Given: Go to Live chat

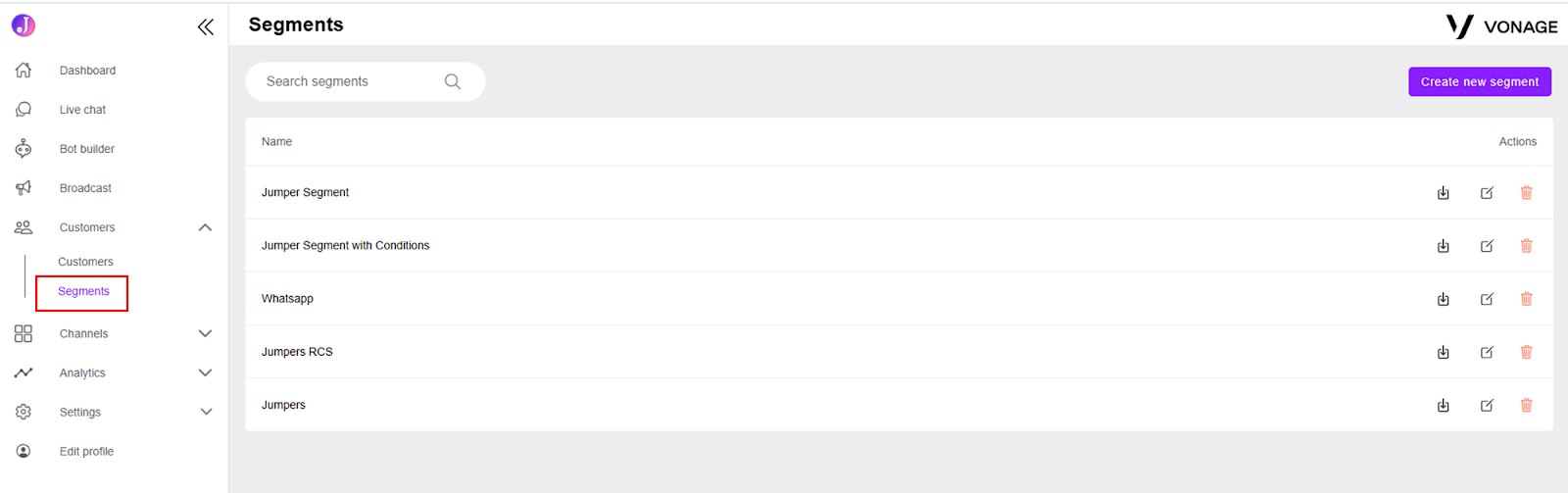Looking at the screenshot, I should [x=82, y=110].
